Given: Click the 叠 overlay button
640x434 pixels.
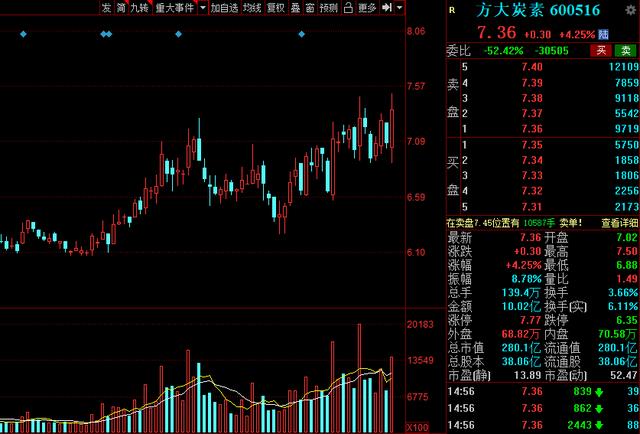Looking at the screenshot, I should point(296,7).
